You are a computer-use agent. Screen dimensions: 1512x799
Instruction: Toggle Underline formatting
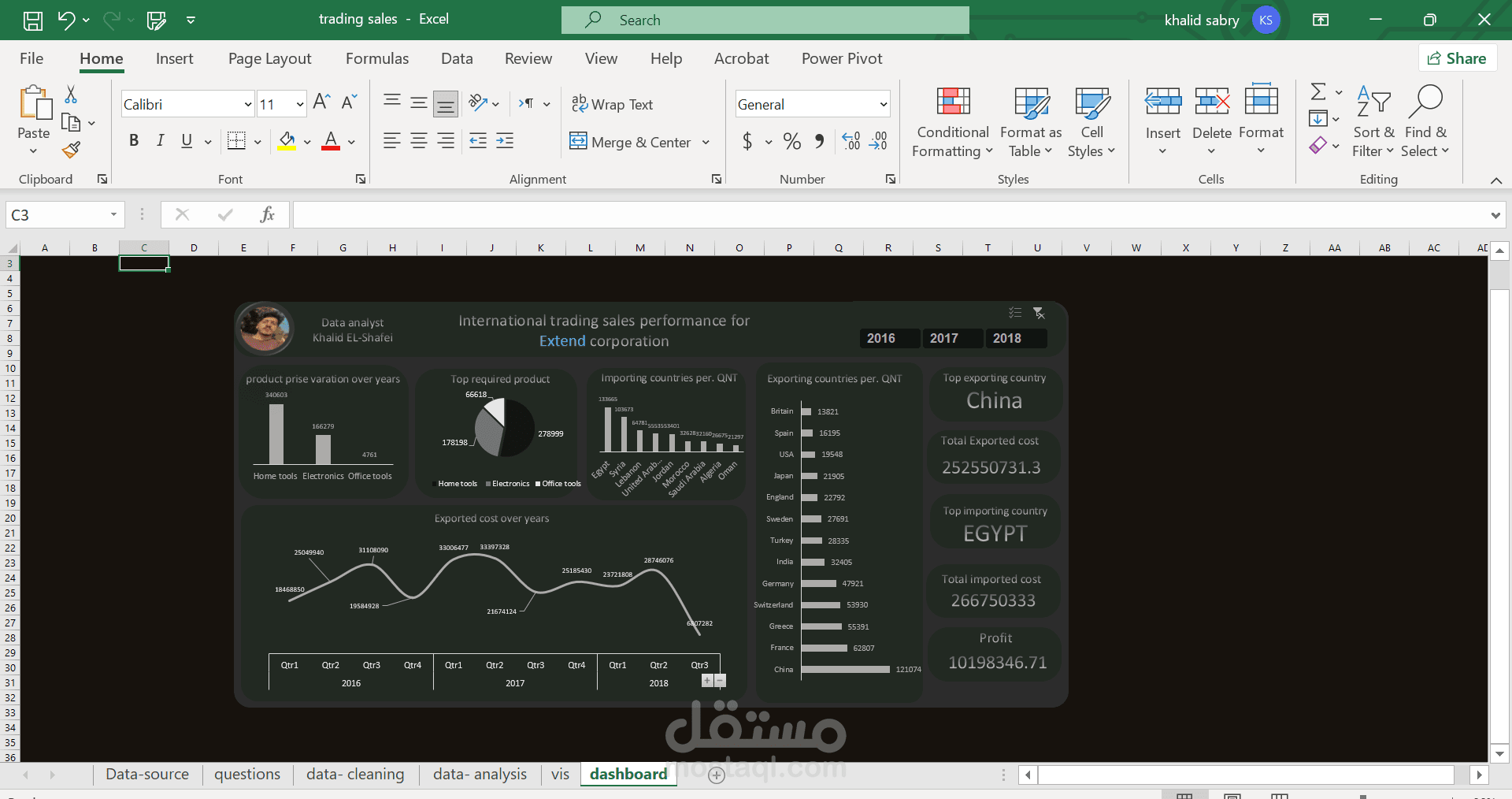tap(187, 141)
